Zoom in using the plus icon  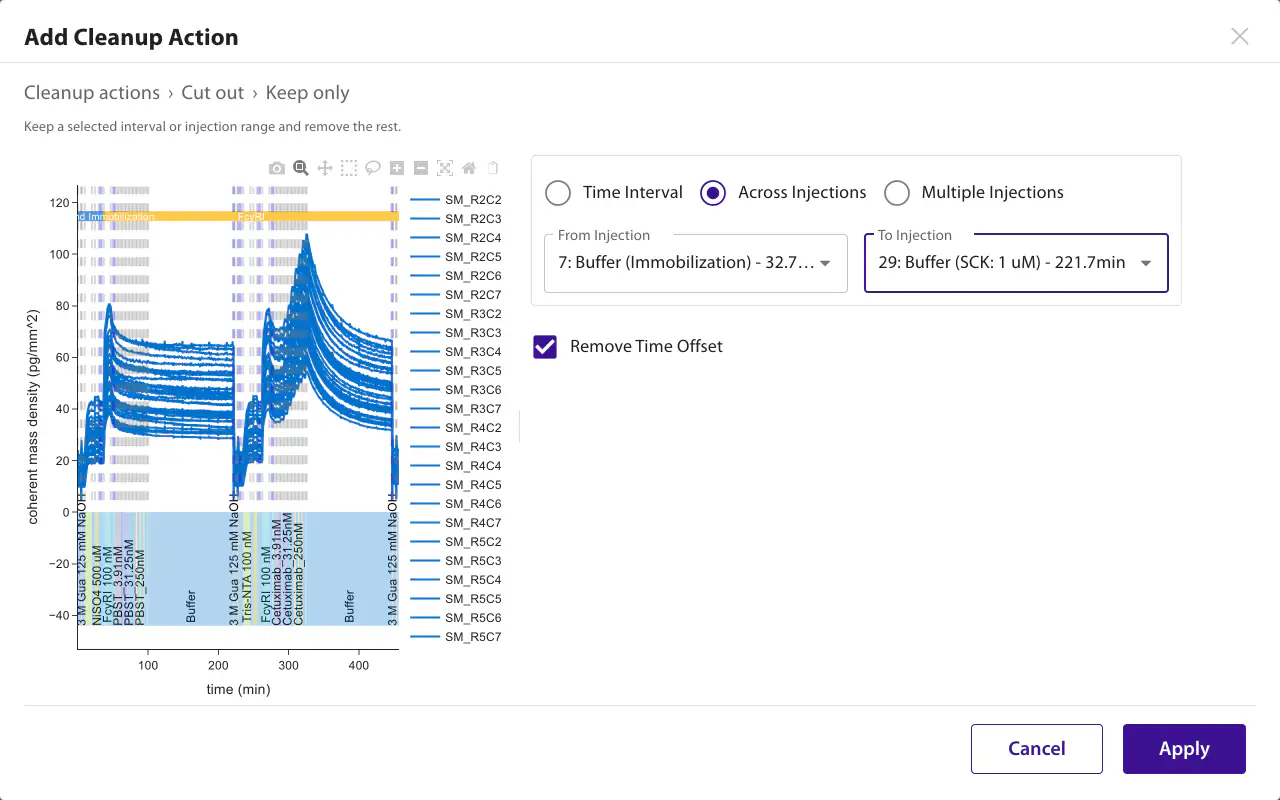[397, 168]
